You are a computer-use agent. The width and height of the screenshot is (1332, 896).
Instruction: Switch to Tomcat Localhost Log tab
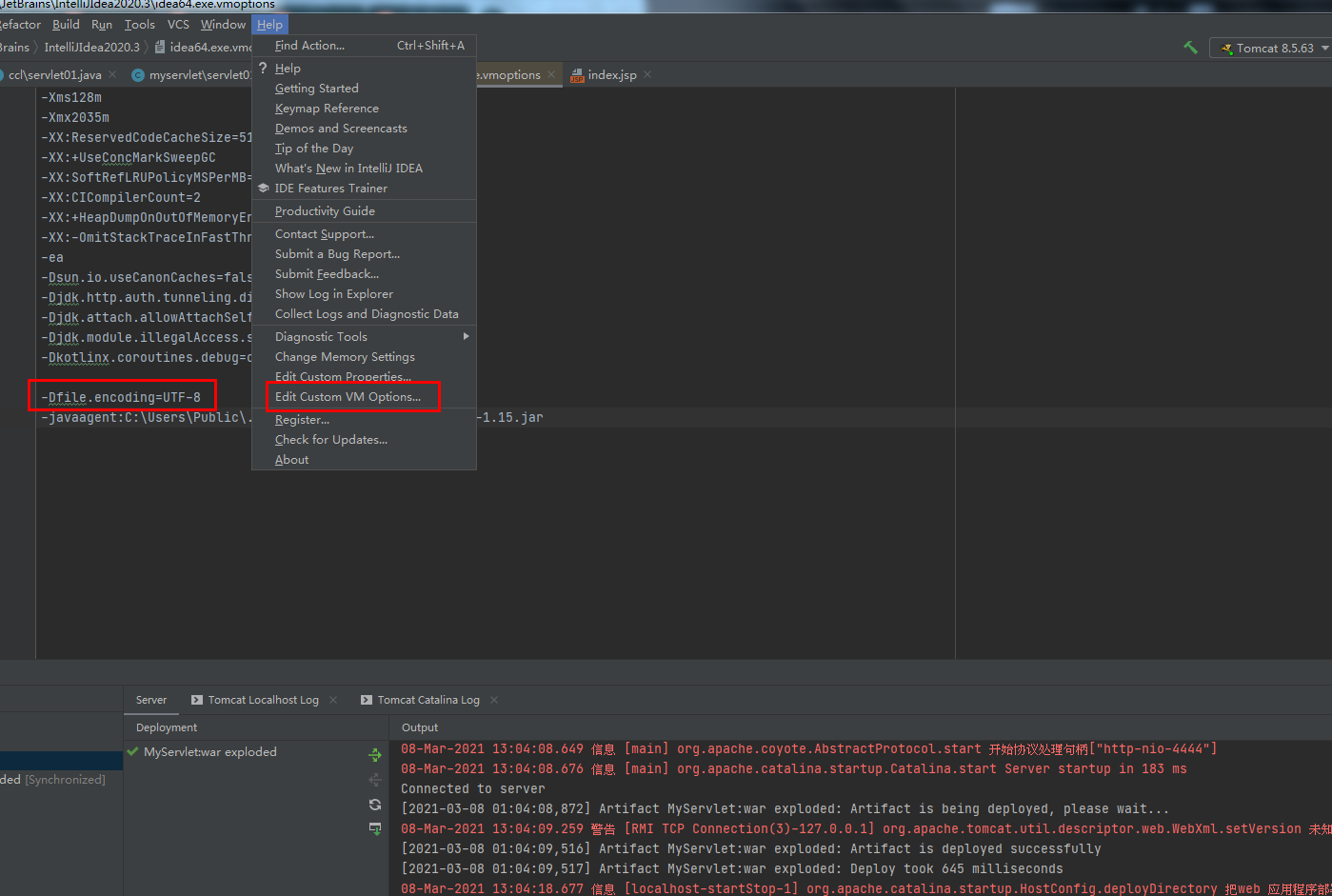[254, 699]
